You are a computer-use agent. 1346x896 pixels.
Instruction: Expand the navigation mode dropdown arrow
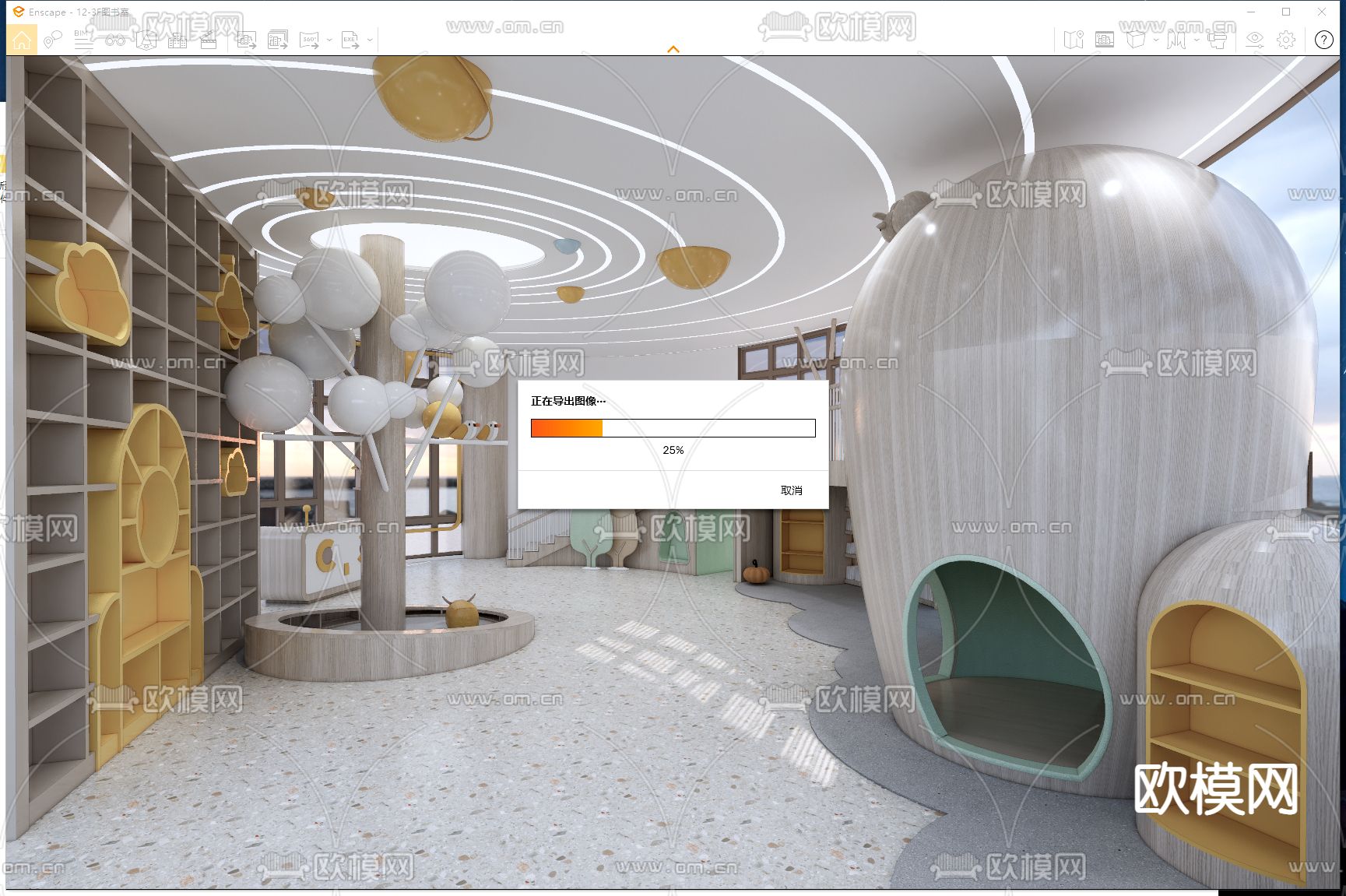click(x=1197, y=40)
